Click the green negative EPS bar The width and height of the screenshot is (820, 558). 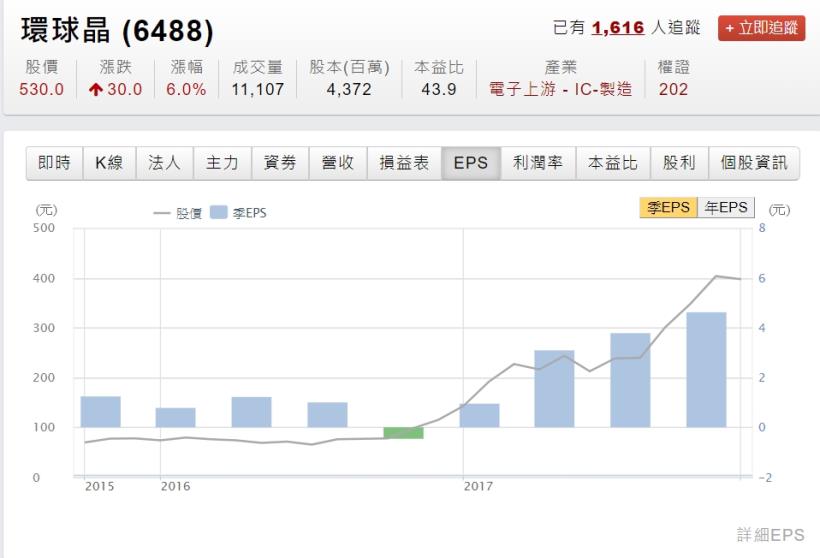click(x=403, y=433)
